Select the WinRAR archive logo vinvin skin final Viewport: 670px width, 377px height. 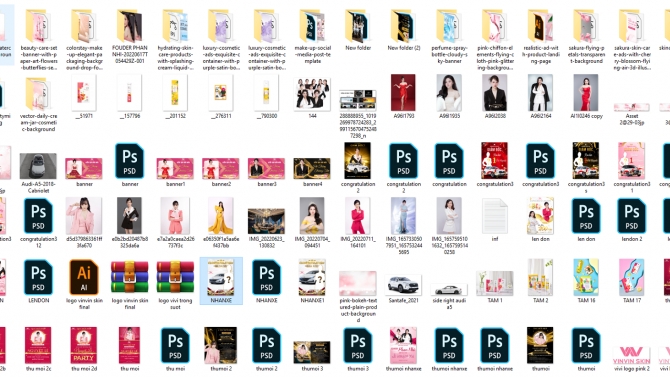point(129,277)
